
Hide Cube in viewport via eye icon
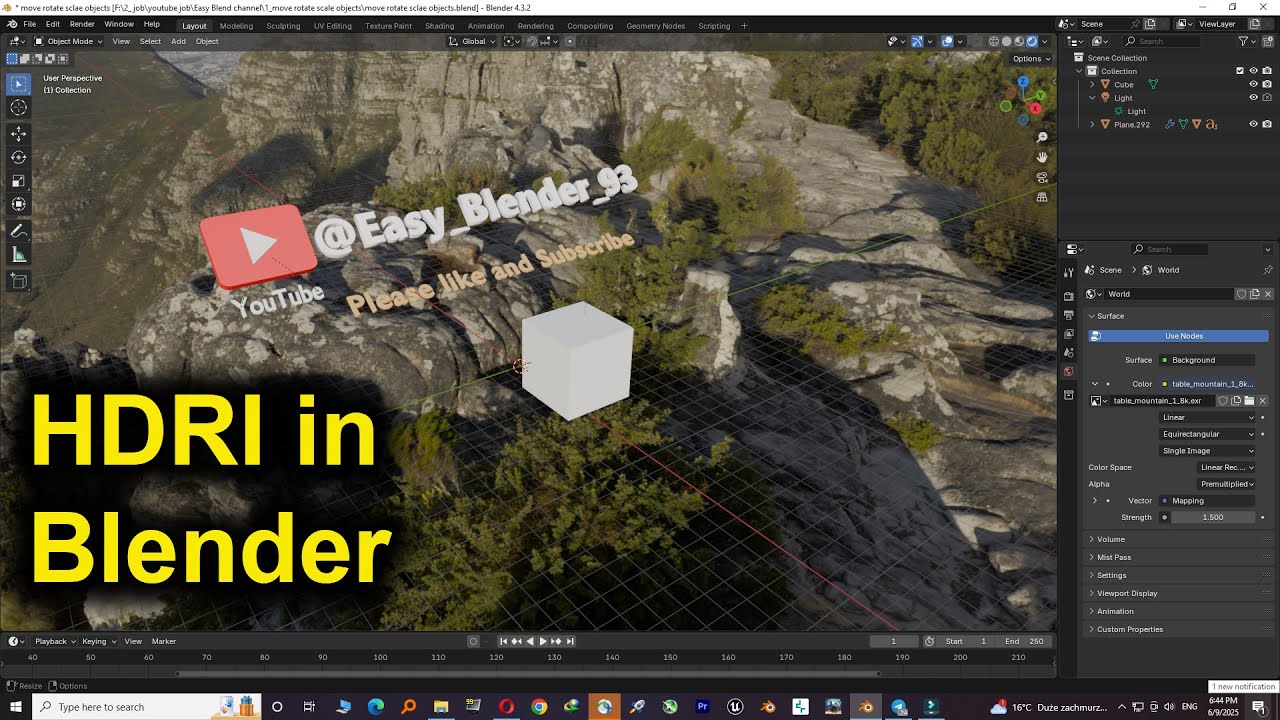1253,84
